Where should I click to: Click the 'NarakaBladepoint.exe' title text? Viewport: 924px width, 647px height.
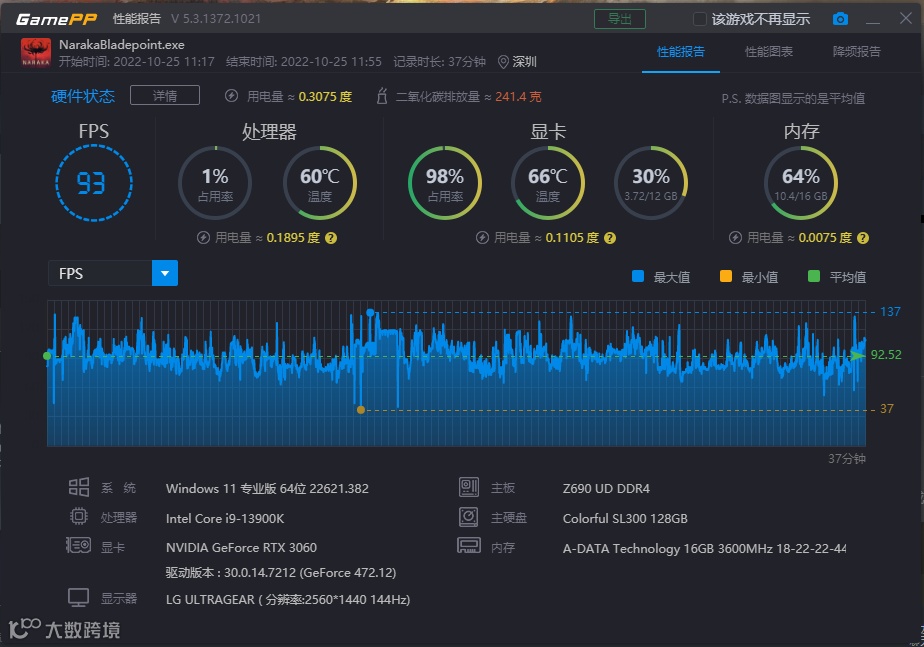pyautogui.click(x=121, y=45)
